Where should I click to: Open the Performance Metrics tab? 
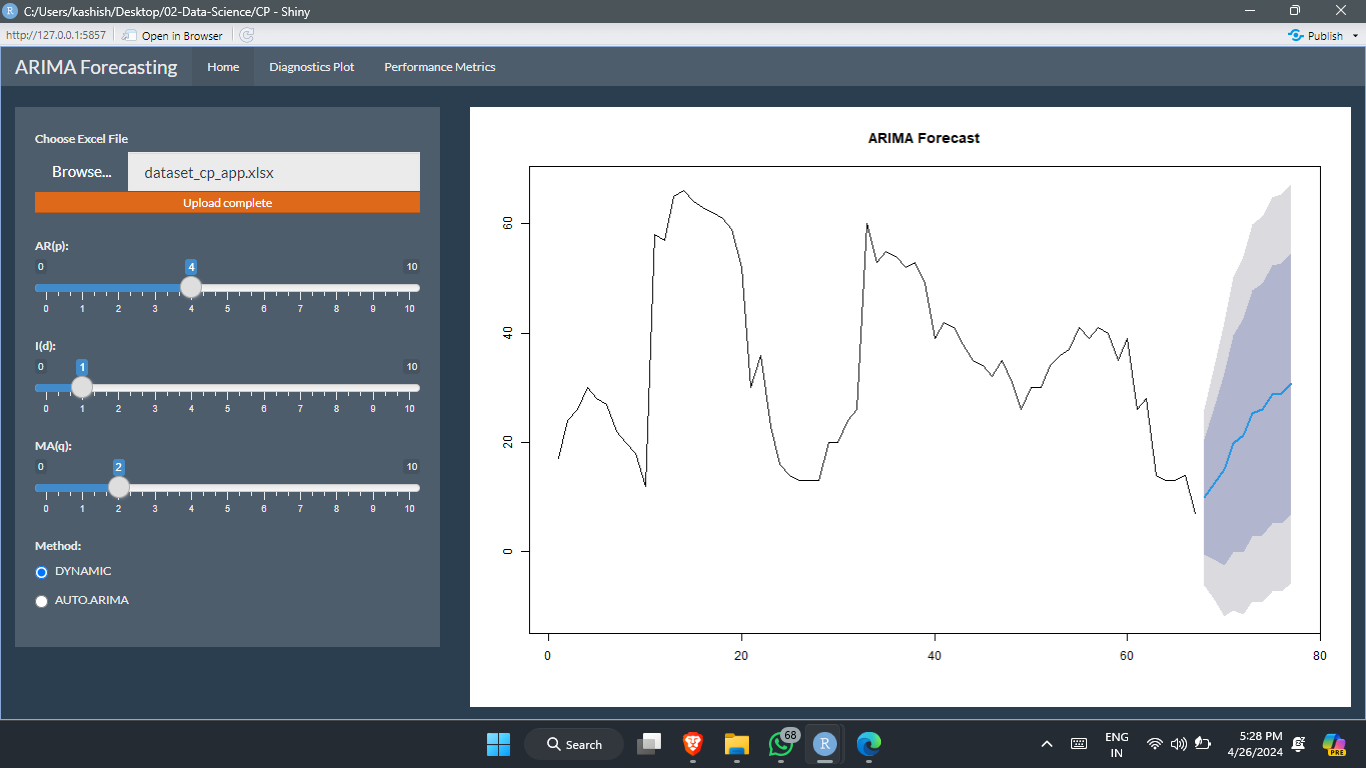click(440, 67)
